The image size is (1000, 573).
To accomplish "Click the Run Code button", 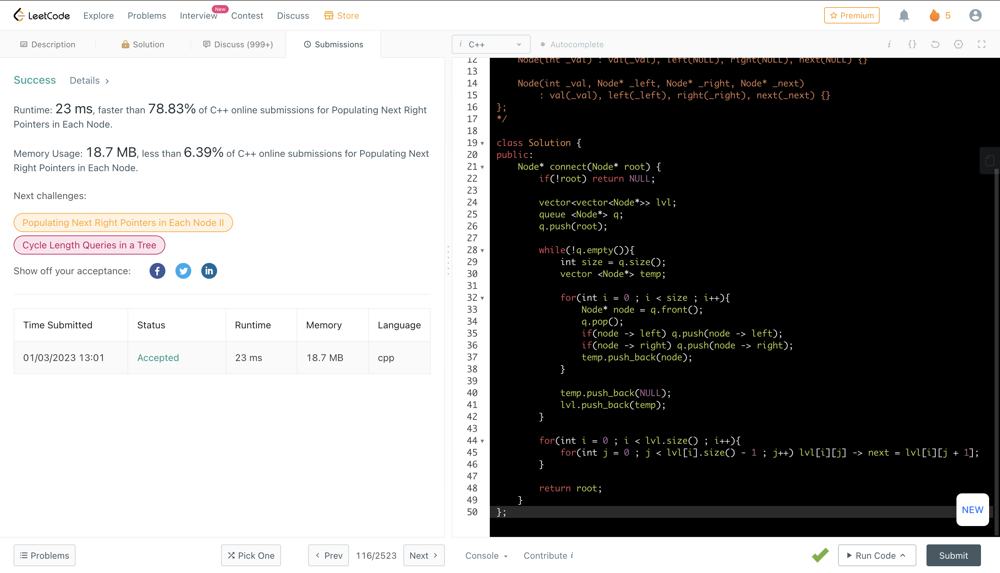I will click(877, 555).
